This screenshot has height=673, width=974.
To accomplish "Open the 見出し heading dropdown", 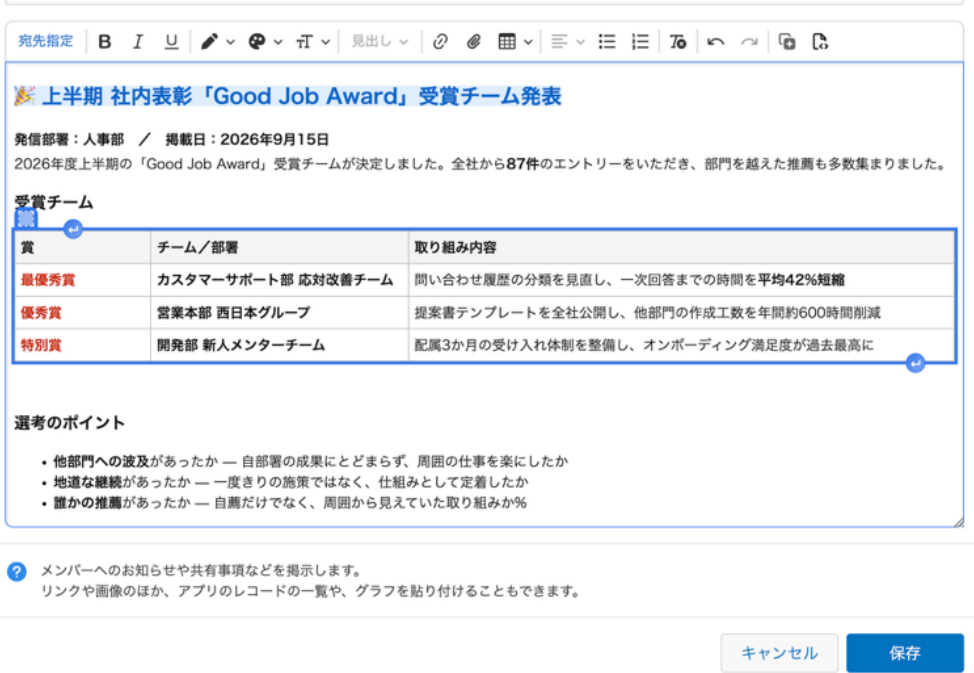I will [x=380, y=42].
